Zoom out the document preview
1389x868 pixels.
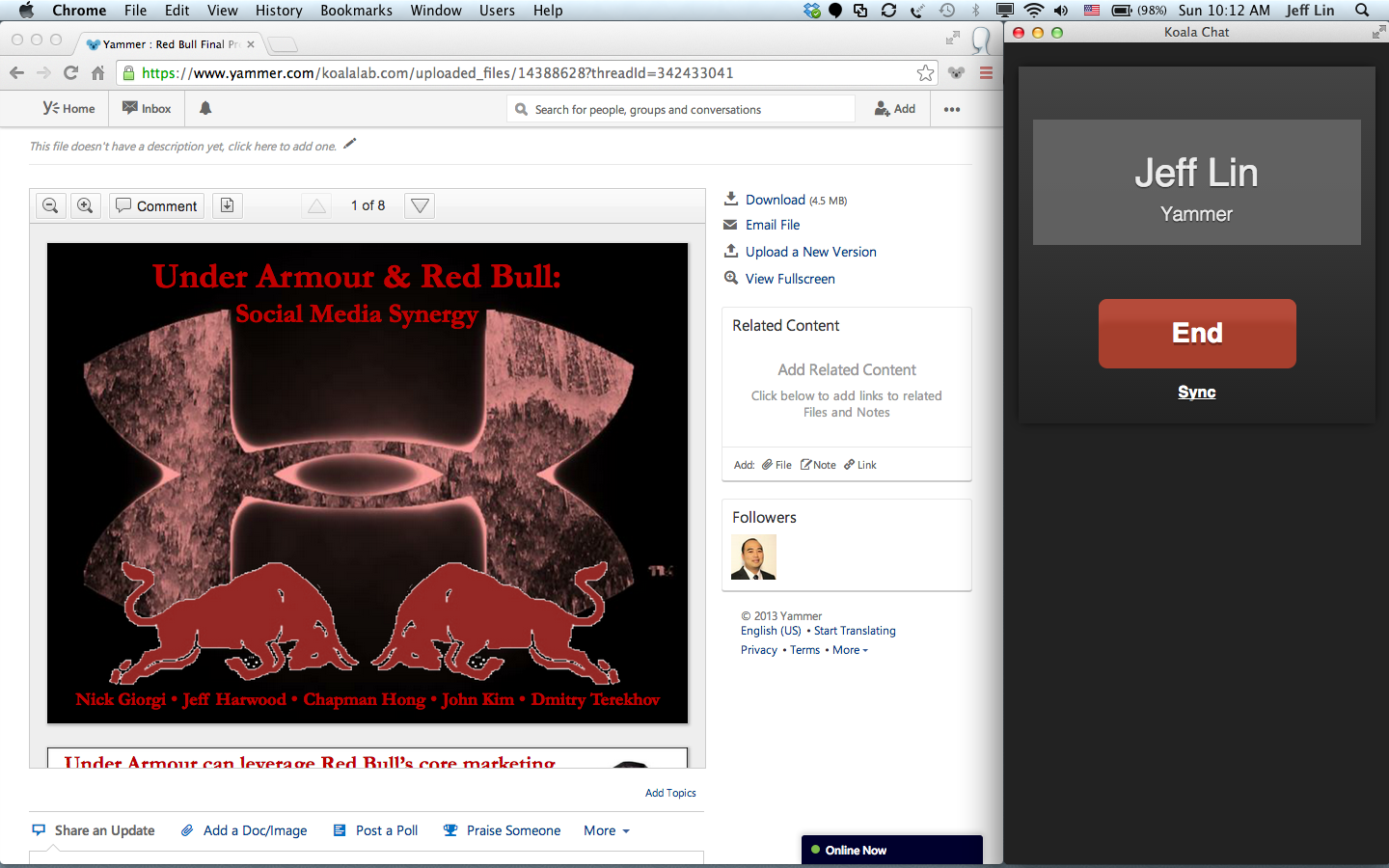click(51, 205)
